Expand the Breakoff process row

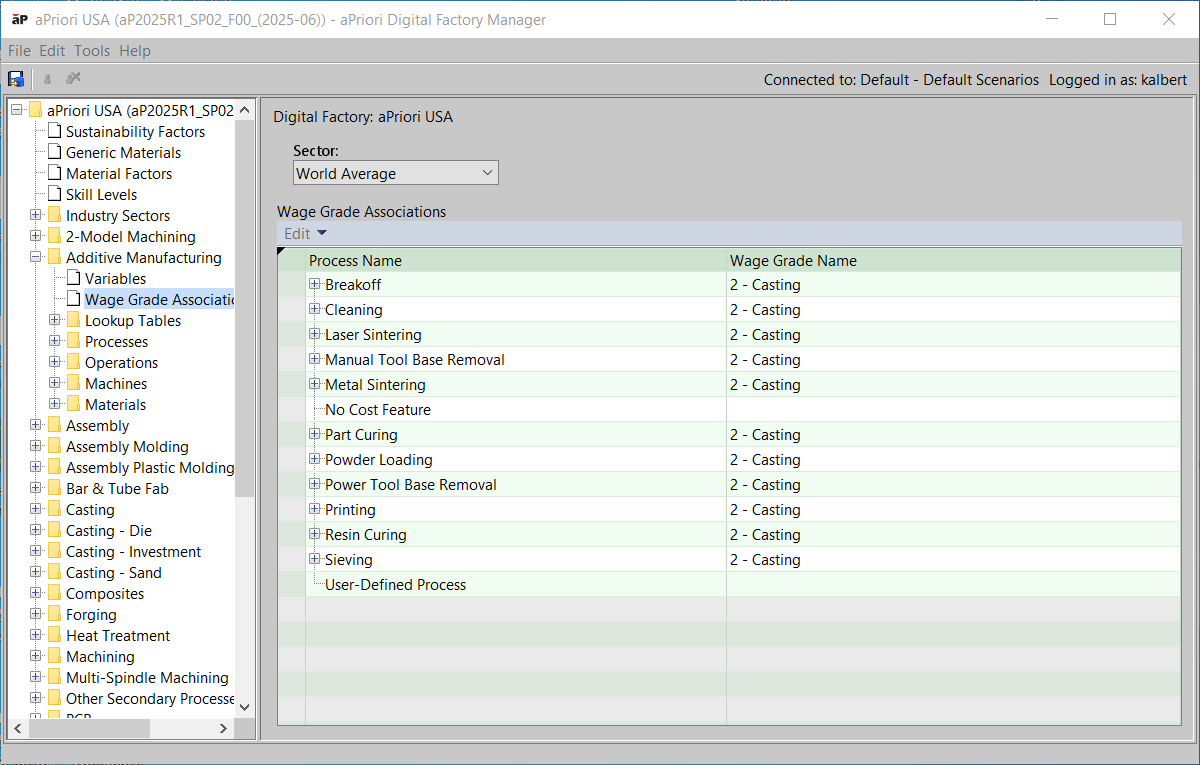315,284
